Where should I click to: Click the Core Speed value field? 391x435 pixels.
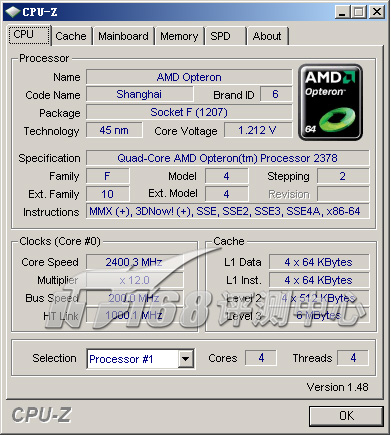coord(135,262)
